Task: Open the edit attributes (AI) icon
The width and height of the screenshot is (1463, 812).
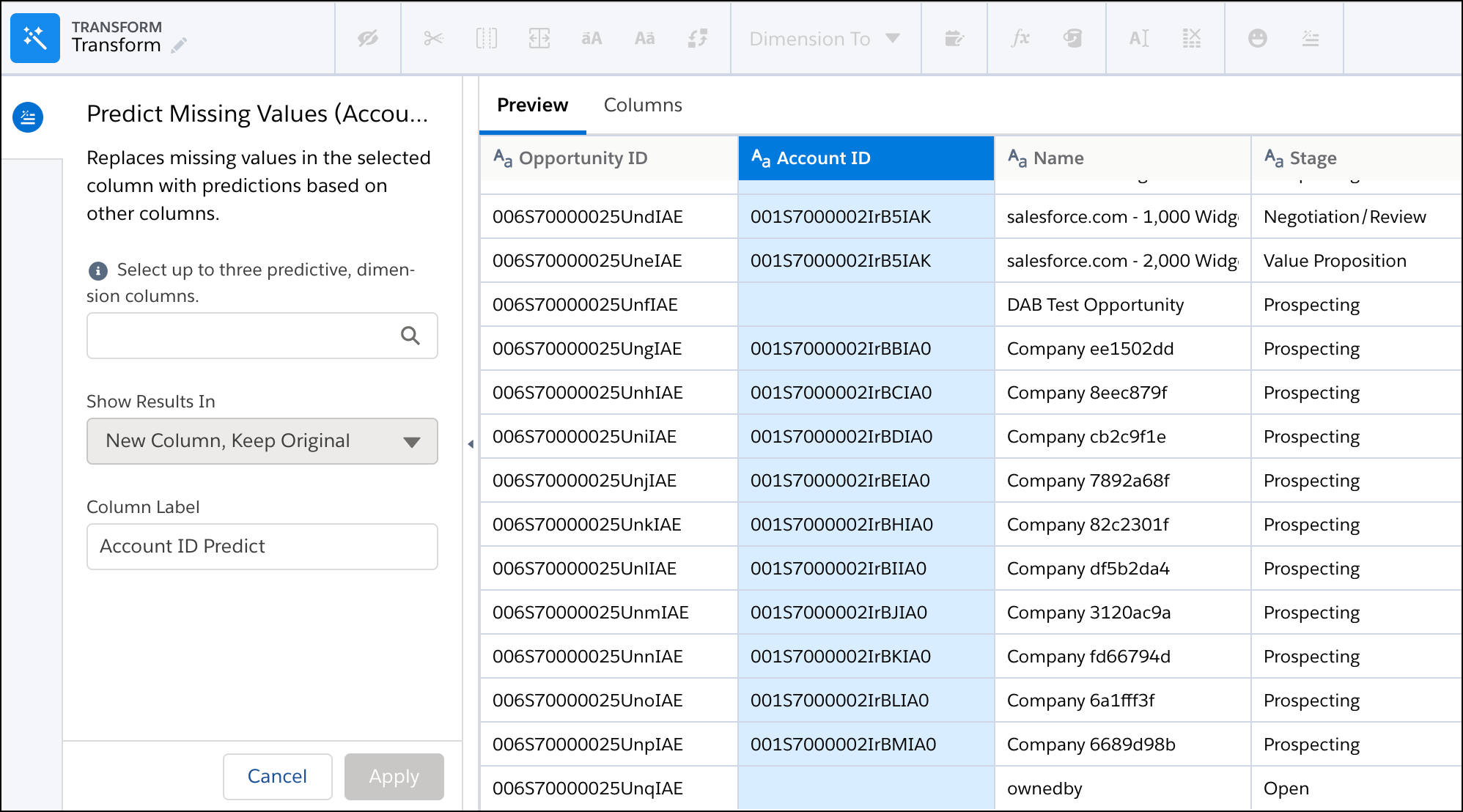Action: coord(1138,38)
